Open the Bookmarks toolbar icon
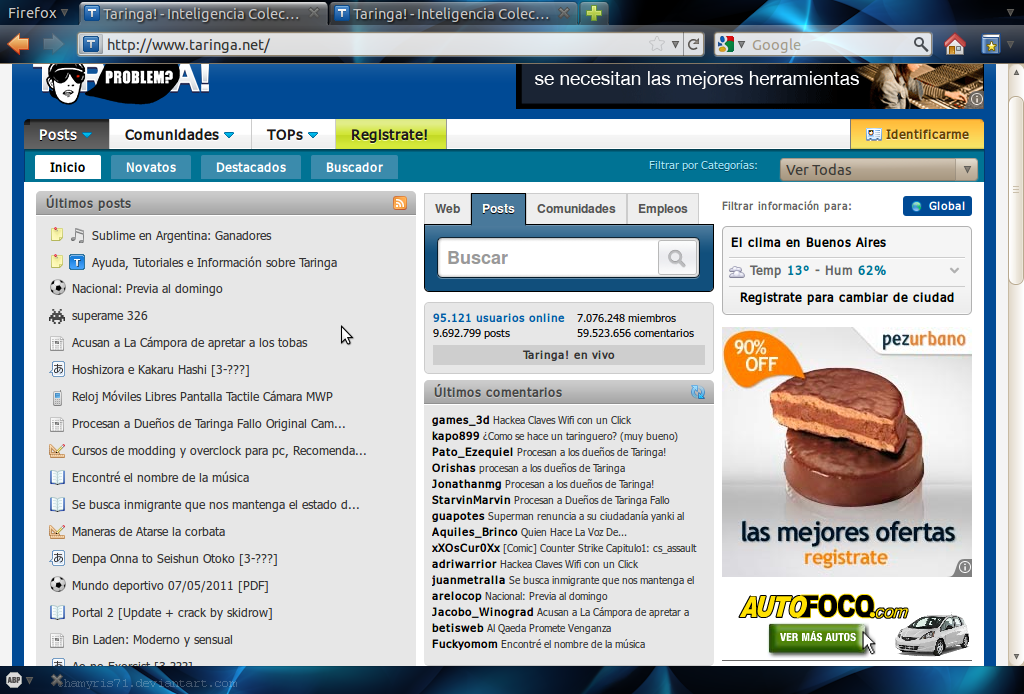 click(x=991, y=44)
